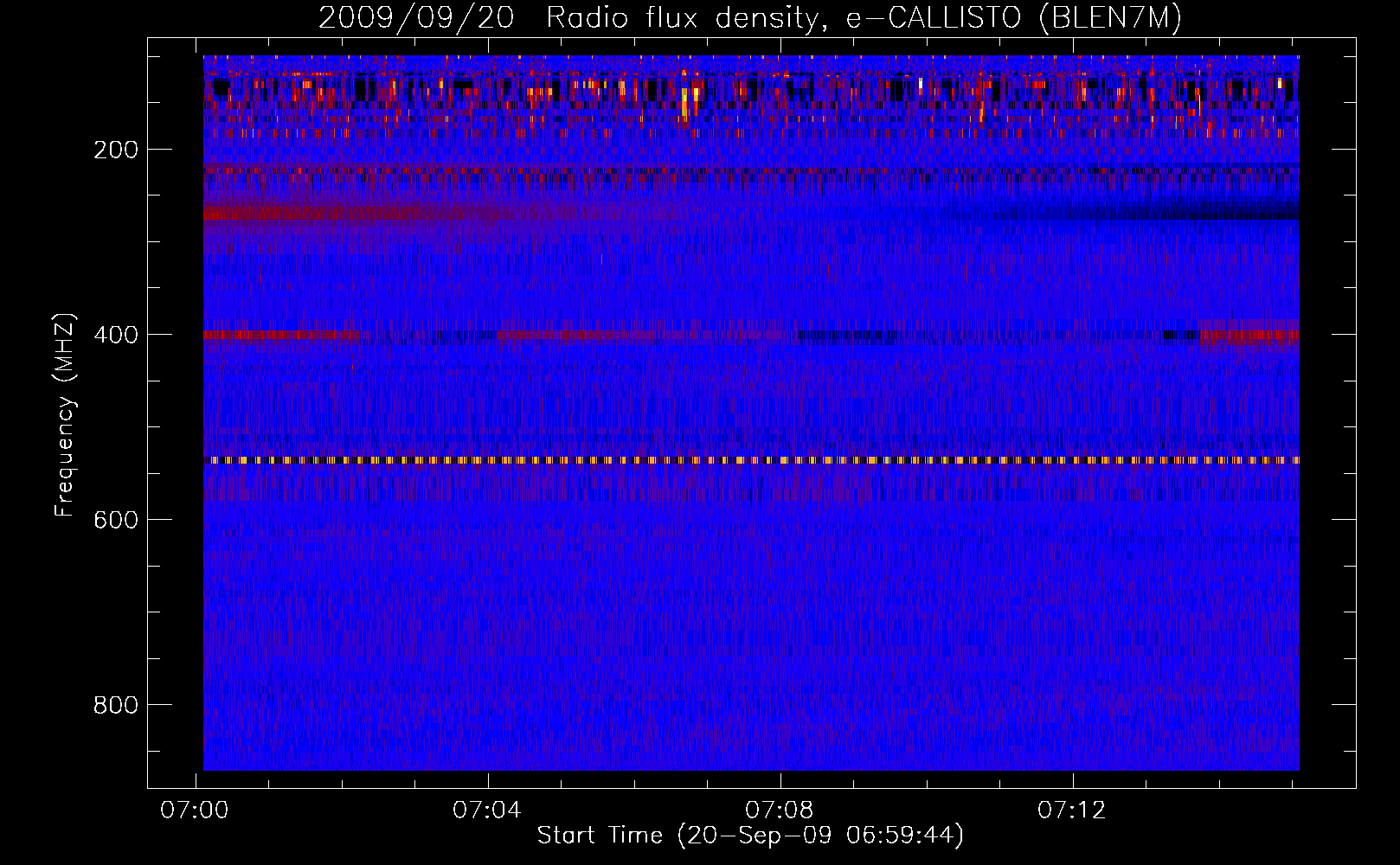Click the 07:08 time tick label
Screen dimensions: 1400x865
780,810
